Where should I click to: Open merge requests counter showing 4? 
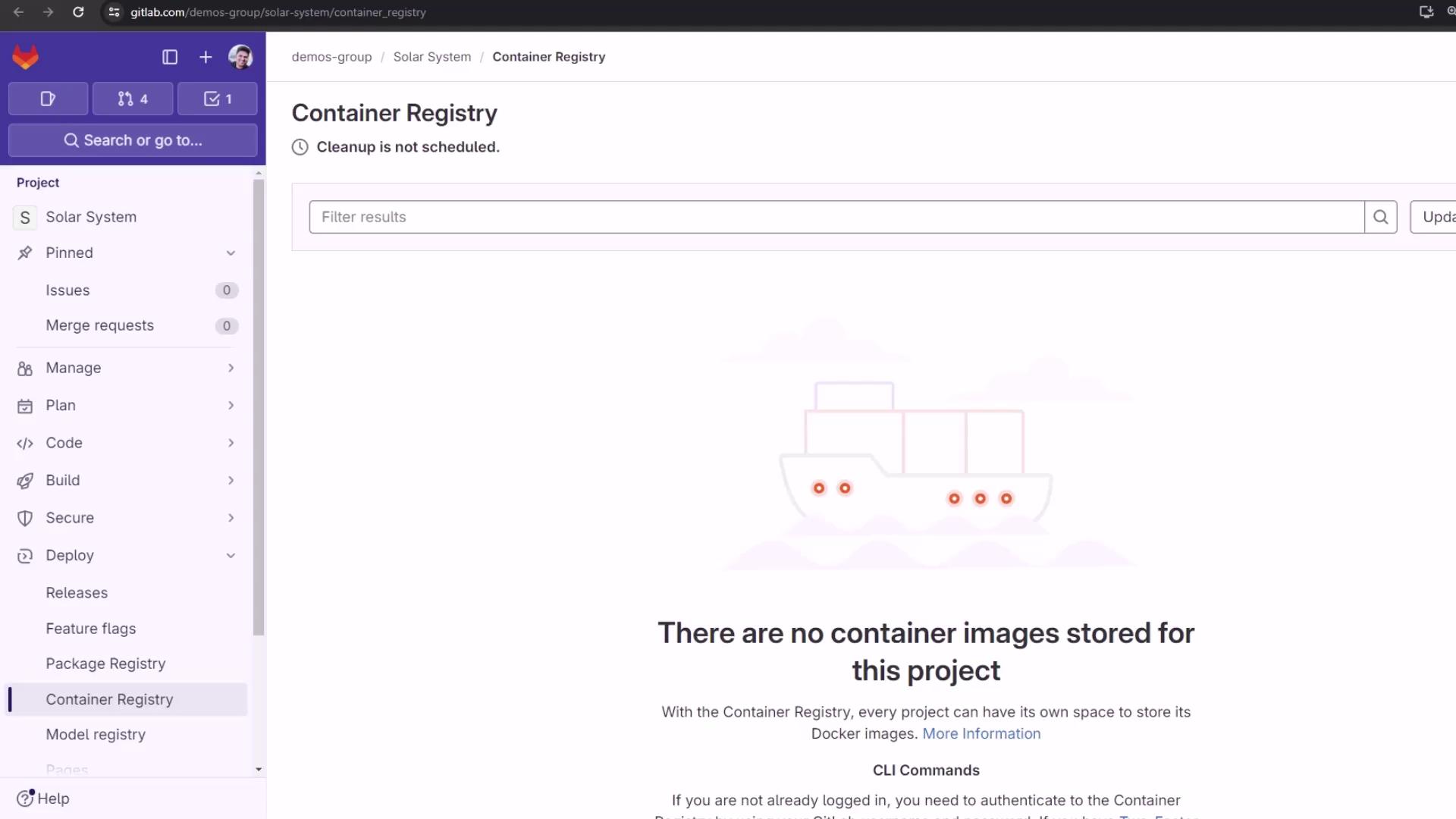[133, 99]
